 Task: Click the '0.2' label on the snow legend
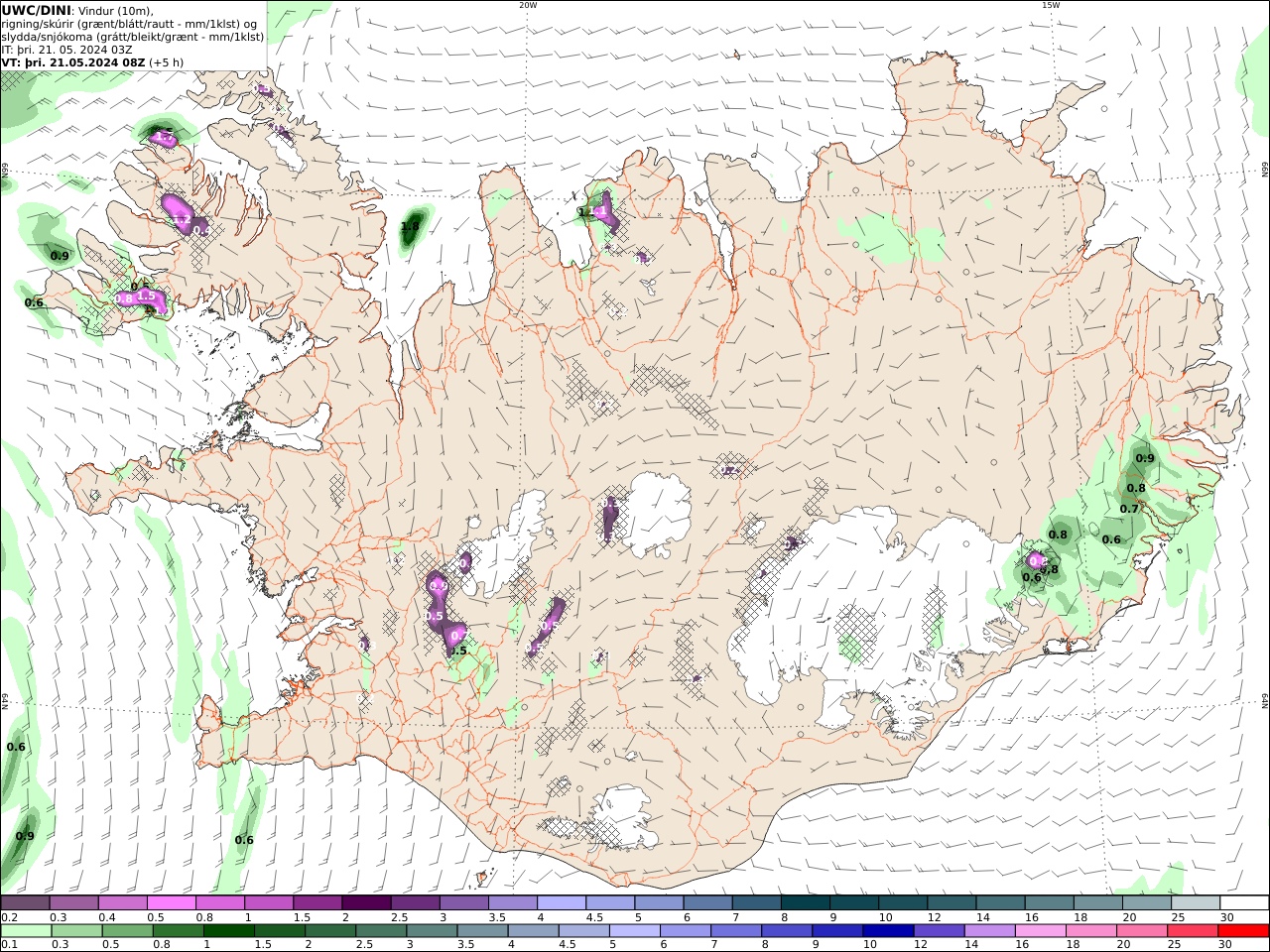point(10,918)
